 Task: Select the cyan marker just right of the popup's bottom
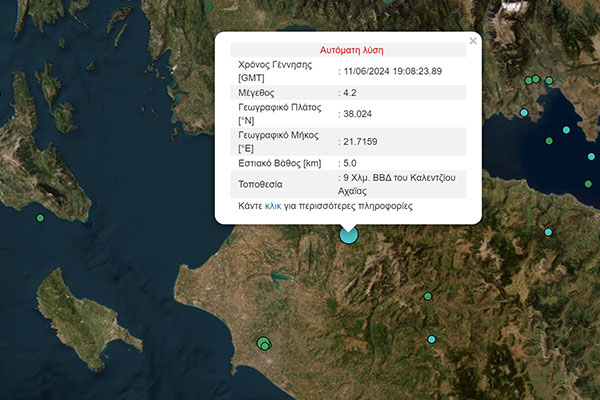click(x=548, y=232)
